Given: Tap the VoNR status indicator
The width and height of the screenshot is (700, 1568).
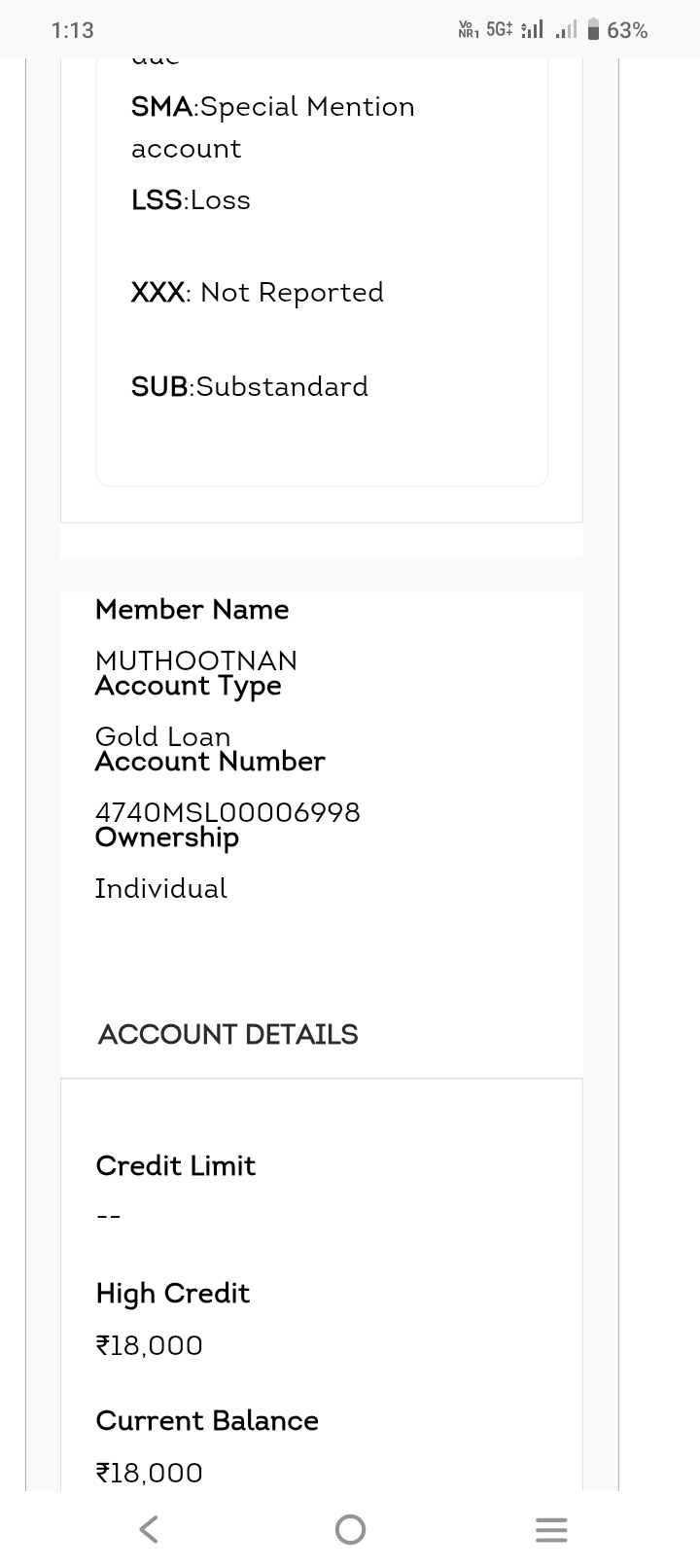Looking at the screenshot, I should coord(469,29).
